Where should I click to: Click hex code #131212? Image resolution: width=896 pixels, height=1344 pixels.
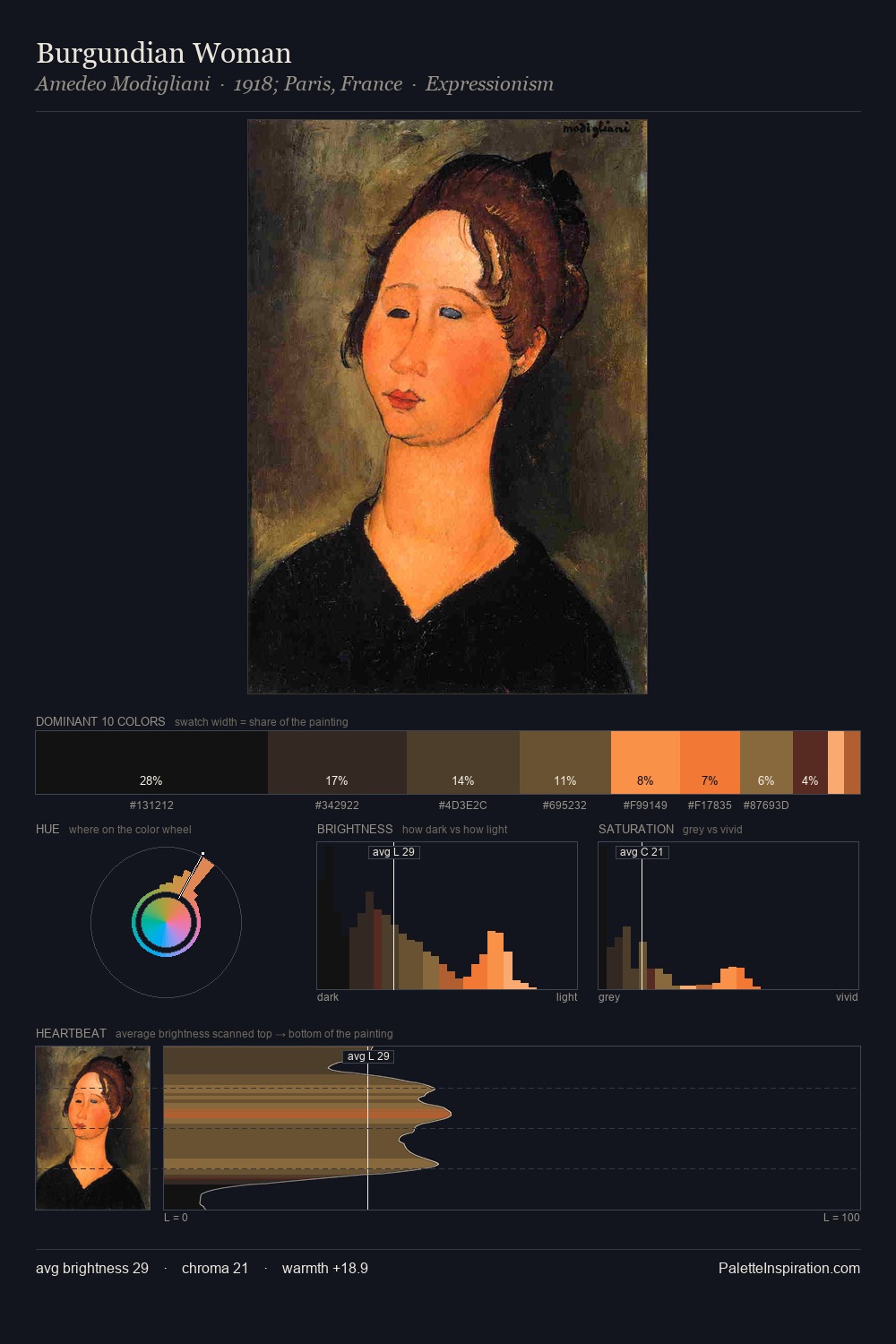click(151, 806)
